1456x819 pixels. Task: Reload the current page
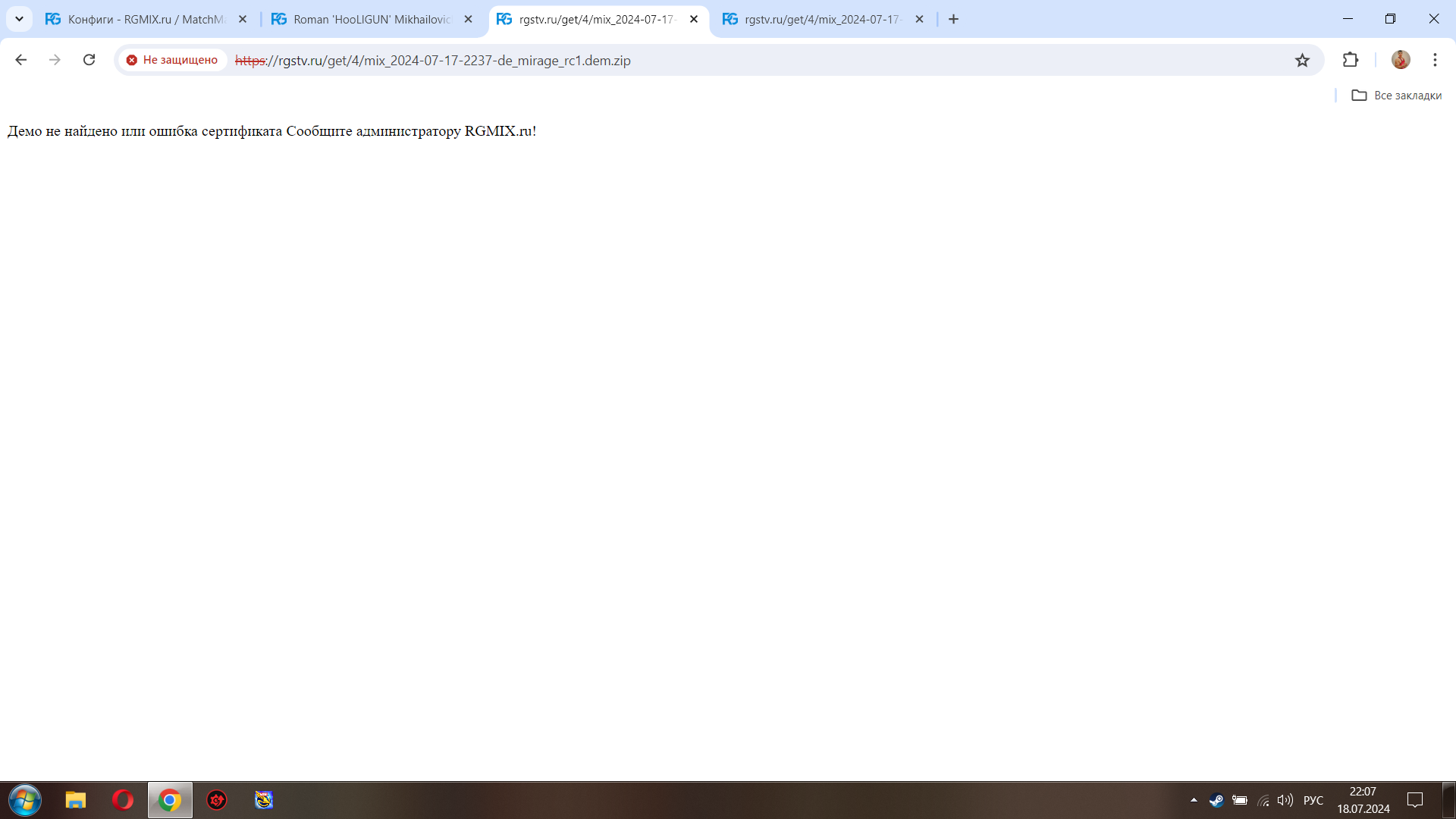tap(89, 60)
